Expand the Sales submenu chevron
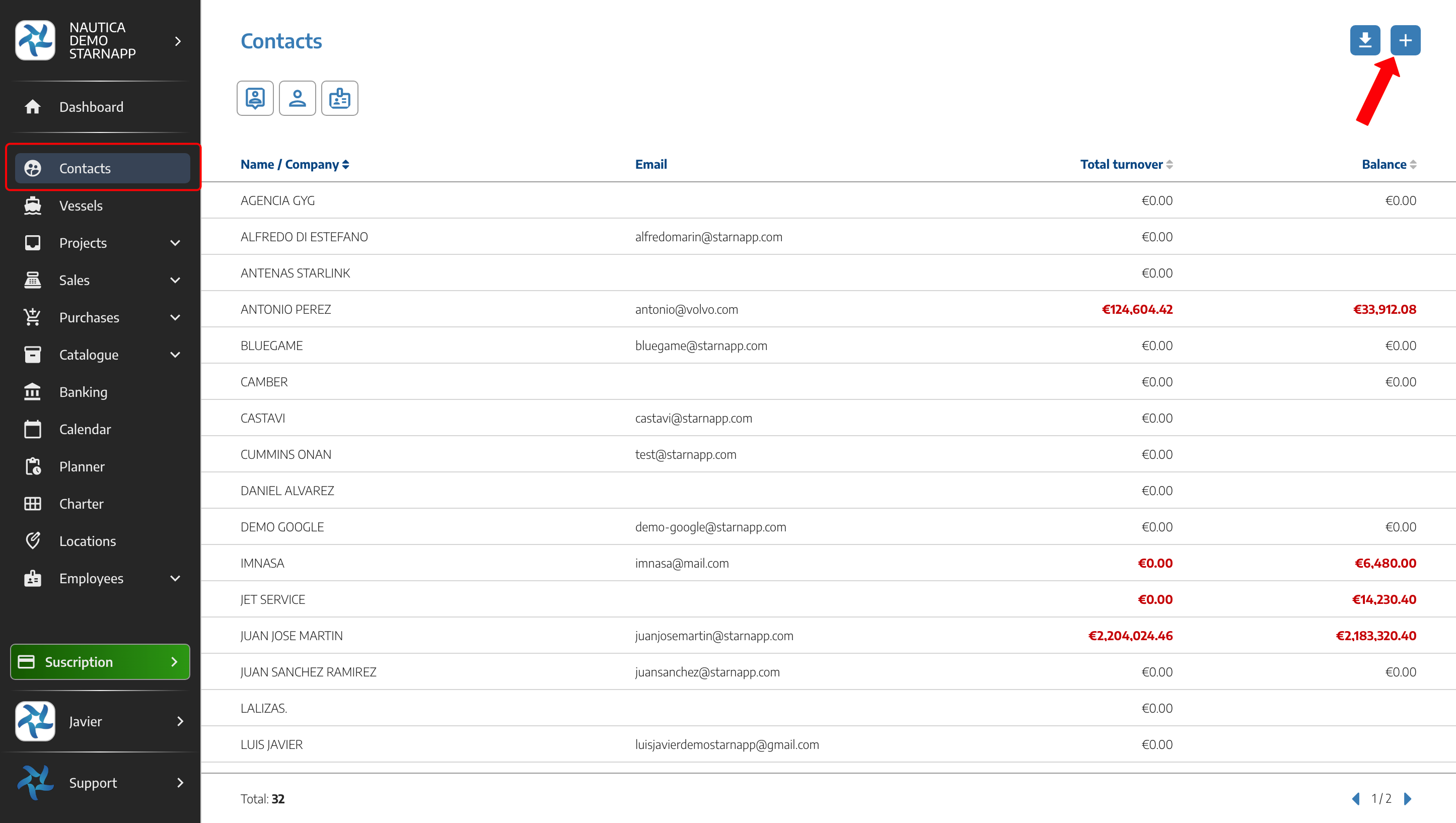The height and width of the screenshot is (823, 1456). (175, 280)
